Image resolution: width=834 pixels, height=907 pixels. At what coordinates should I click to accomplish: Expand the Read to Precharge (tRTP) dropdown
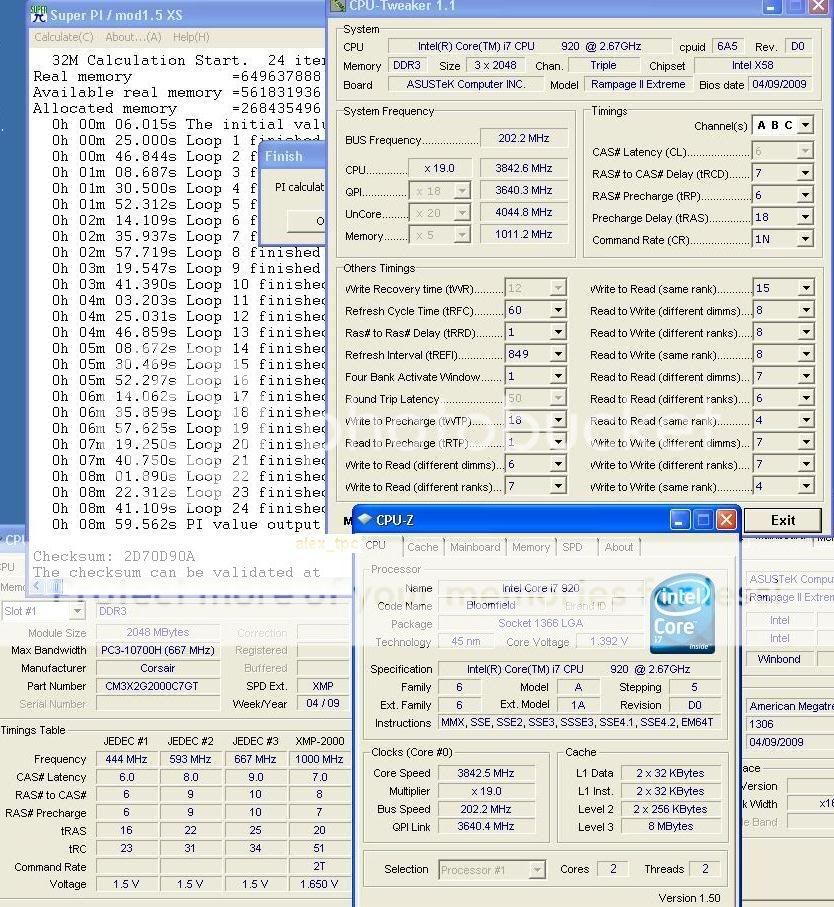[x=558, y=442]
